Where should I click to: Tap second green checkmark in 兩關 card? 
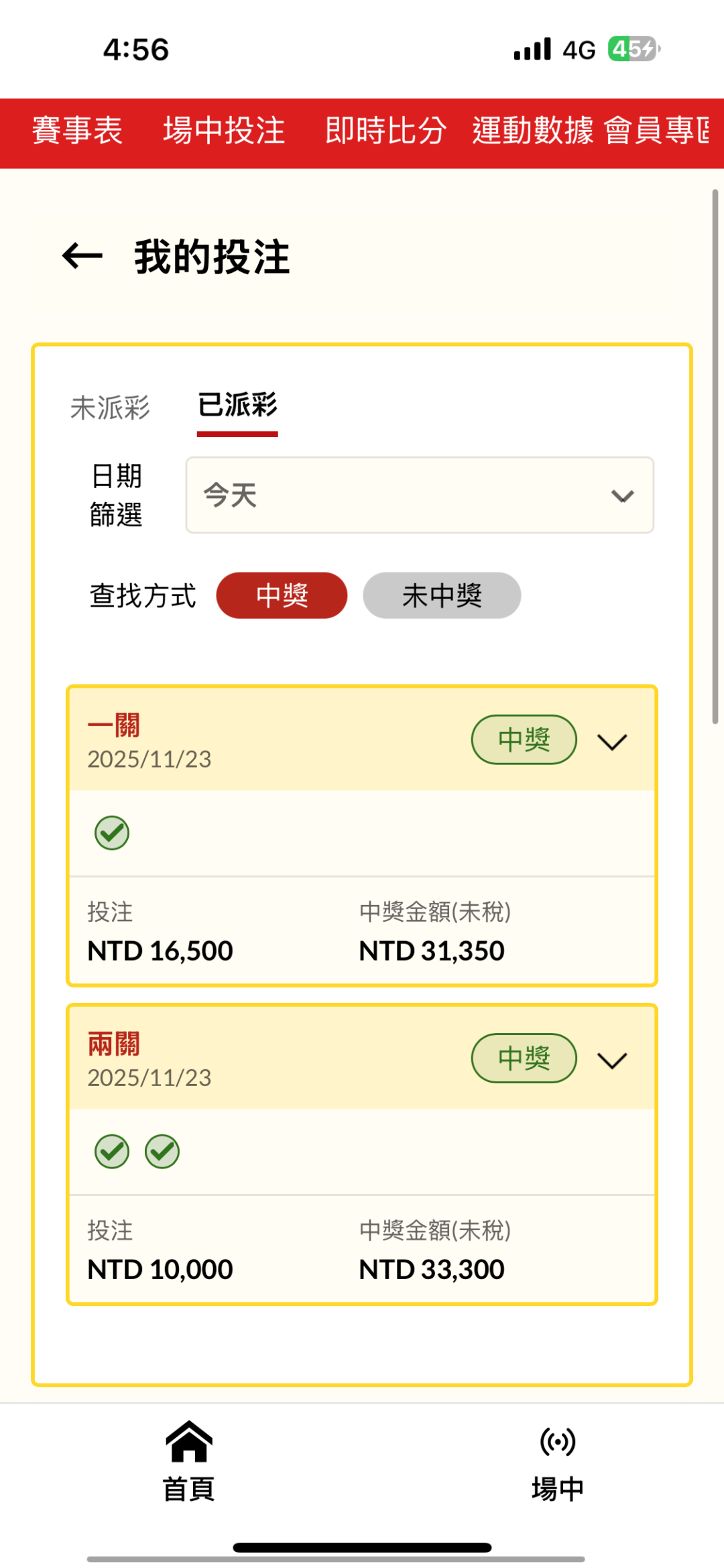[x=162, y=1152]
